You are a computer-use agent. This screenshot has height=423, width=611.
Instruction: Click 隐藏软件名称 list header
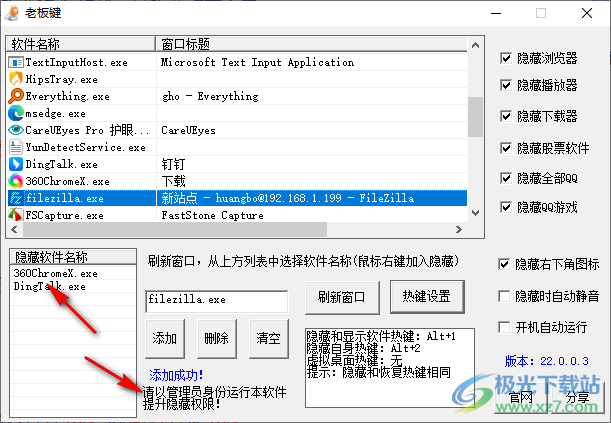tap(73, 257)
